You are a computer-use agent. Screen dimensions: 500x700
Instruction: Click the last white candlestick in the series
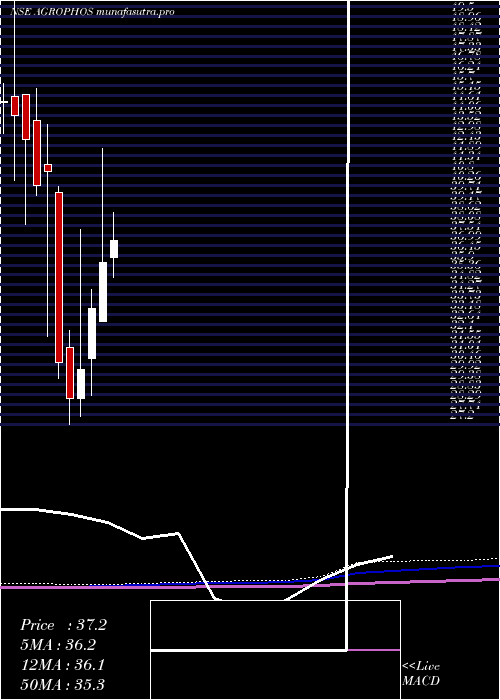click(114, 249)
